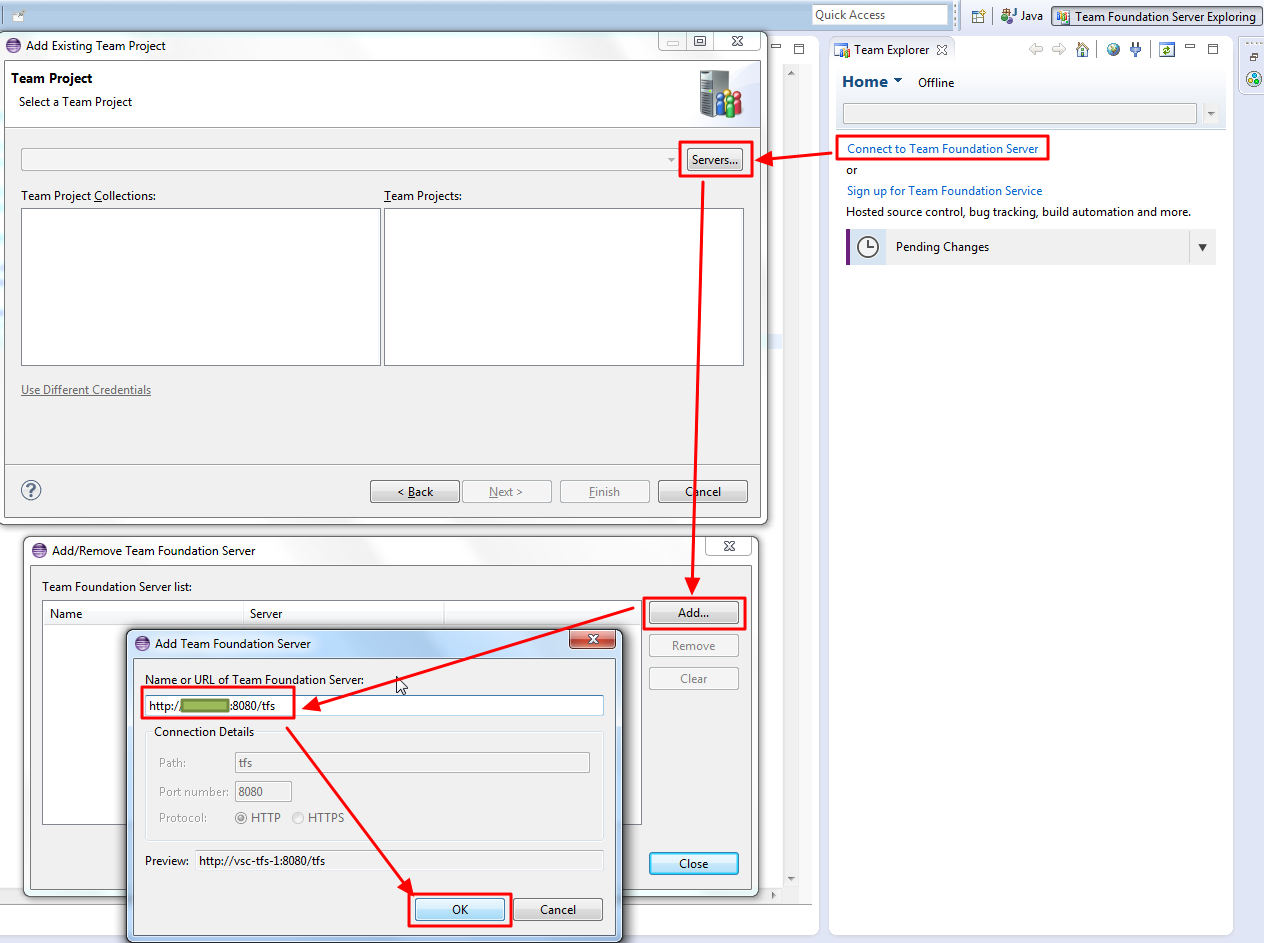Screen dimensions: 1264x943
Task: Open the Home dropdown in Team Explorer
Action: pos(898,80)
